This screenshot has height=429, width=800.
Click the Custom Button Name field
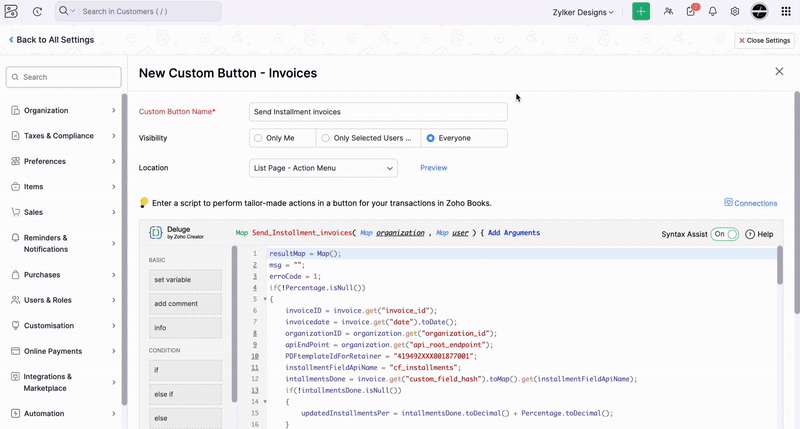[378, 112]
